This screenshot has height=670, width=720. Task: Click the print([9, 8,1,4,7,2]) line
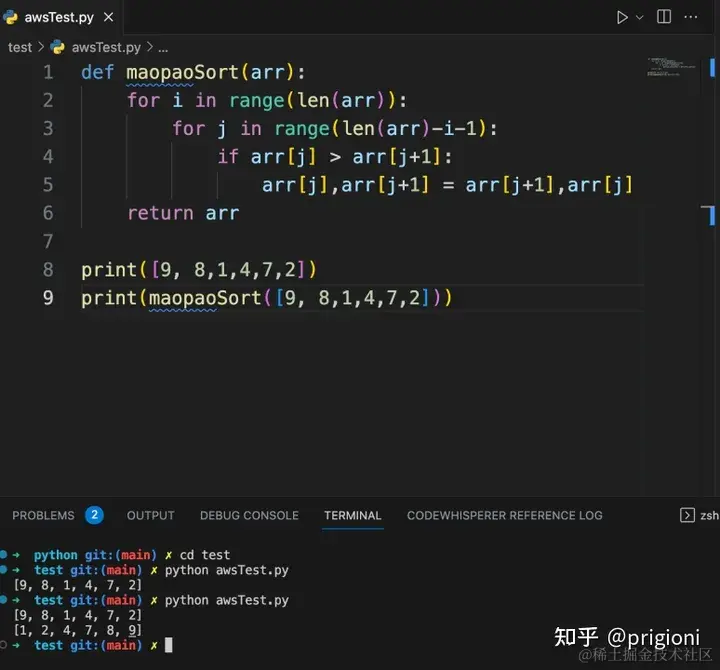pos(199,270)
